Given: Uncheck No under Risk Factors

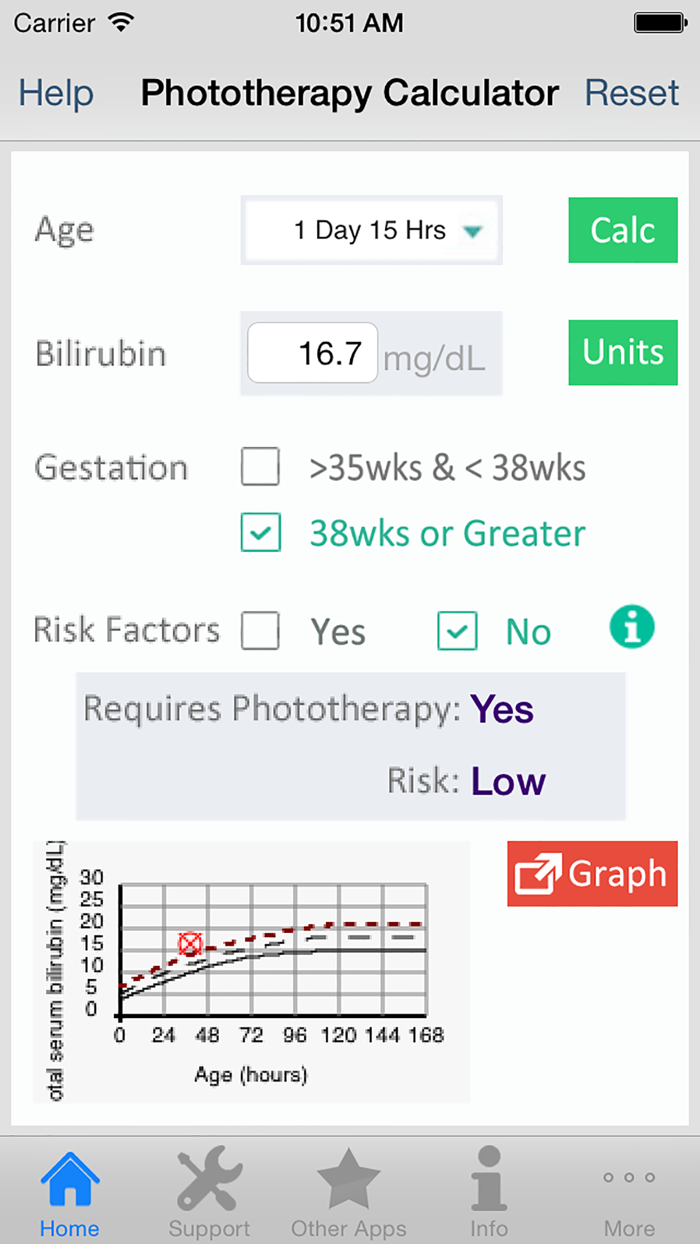Looking at the screenshot, I should [x=457, y=630].
